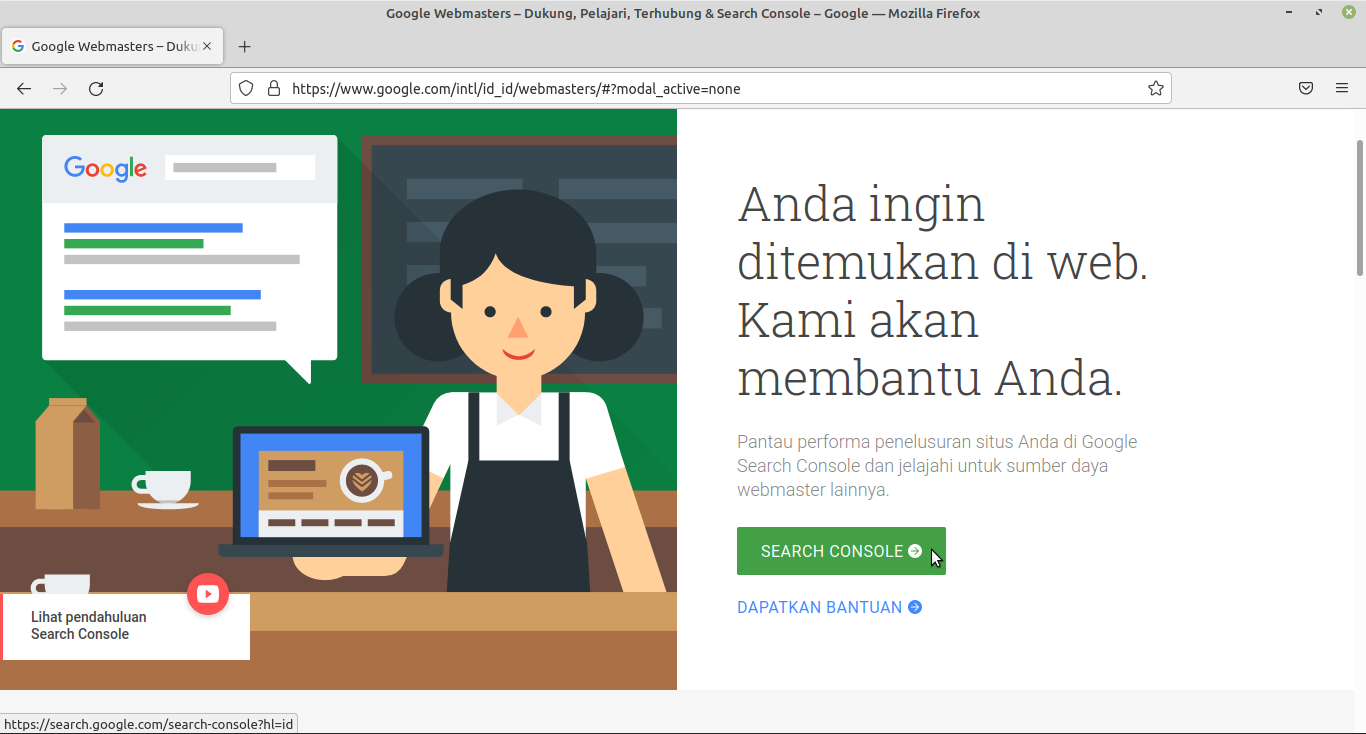Click heading 'Anda ingin ditemukan di web.'

pyautogui.click(x=942, y=233)
